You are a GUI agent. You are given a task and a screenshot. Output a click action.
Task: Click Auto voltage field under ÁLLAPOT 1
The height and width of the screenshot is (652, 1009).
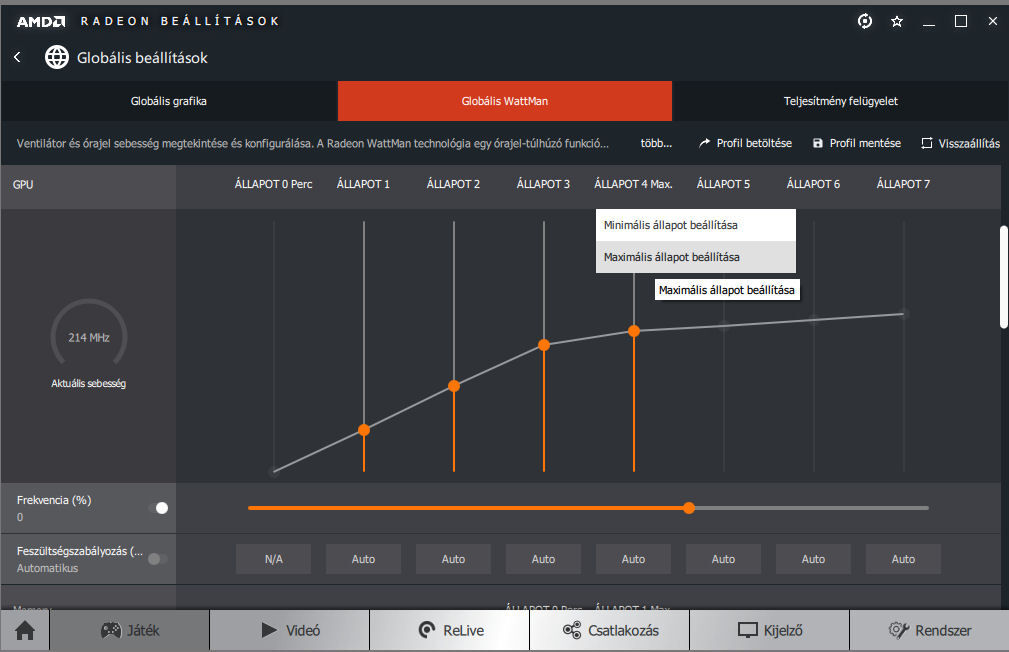coord(364,559)
